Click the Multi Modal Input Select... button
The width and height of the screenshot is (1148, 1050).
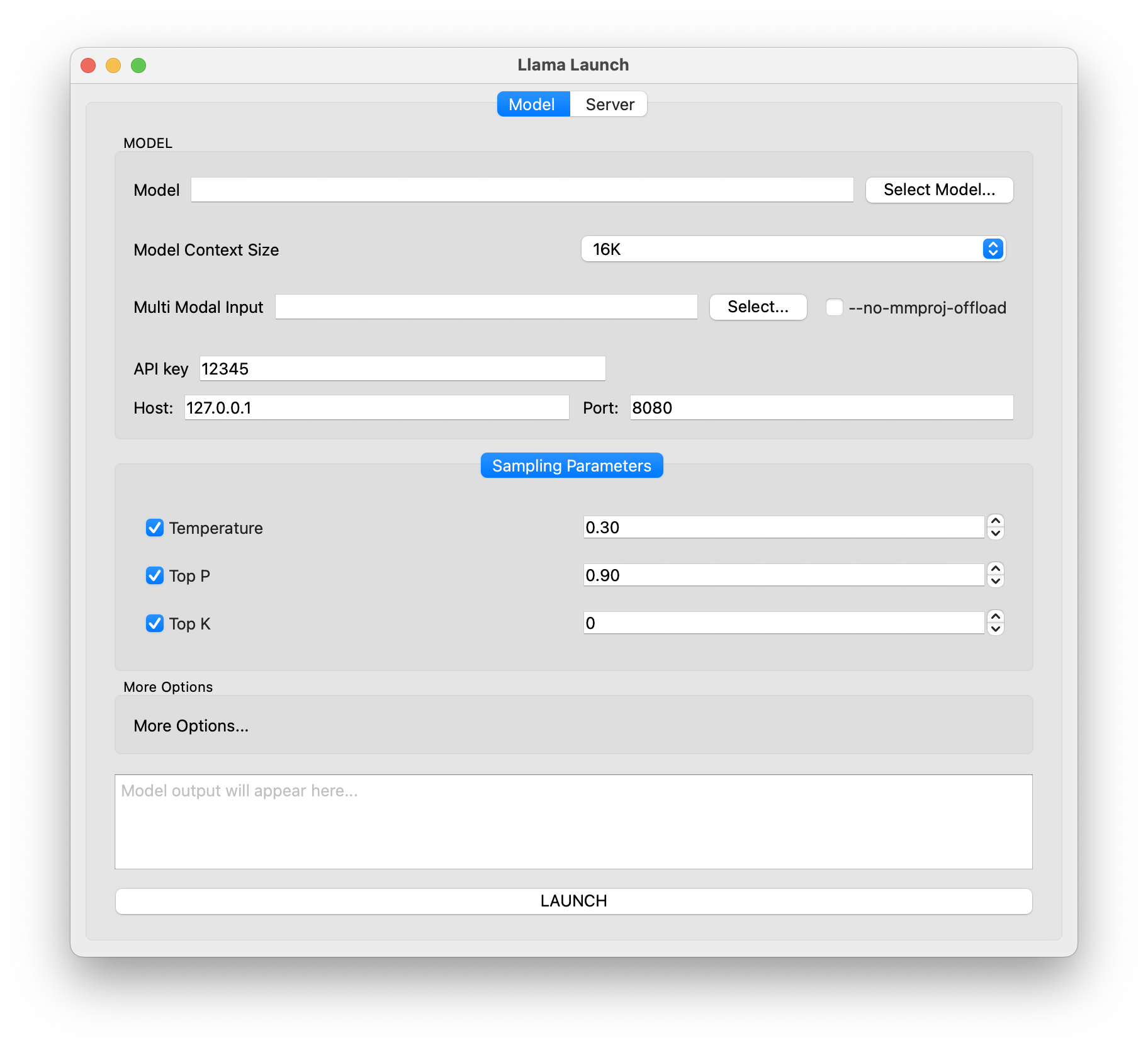[x=758, y=307]
